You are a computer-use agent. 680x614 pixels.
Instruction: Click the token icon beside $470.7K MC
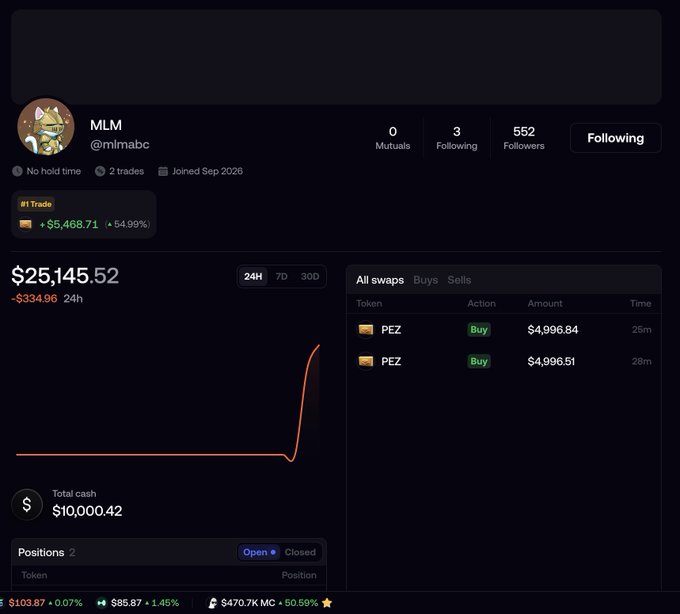212,603
